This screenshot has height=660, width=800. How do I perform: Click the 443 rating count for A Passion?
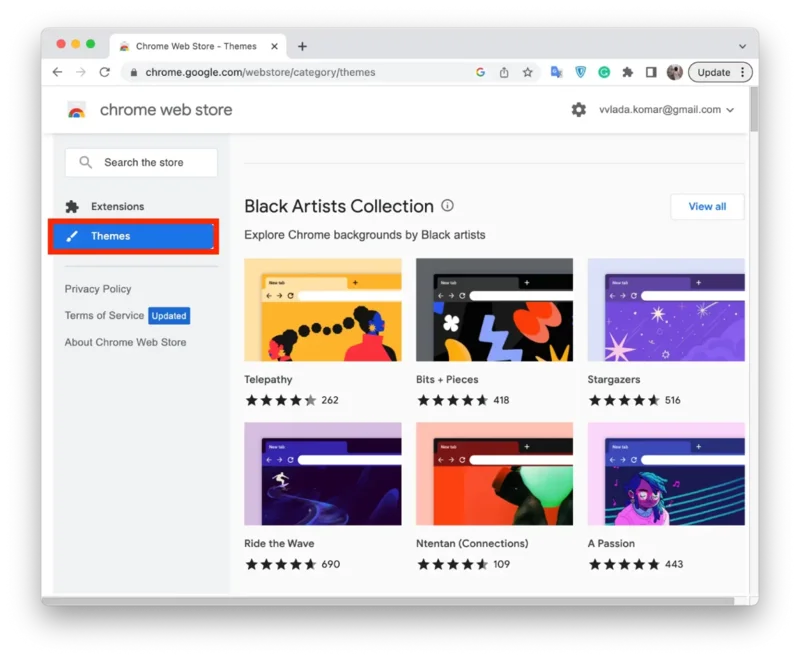point(674,564)
